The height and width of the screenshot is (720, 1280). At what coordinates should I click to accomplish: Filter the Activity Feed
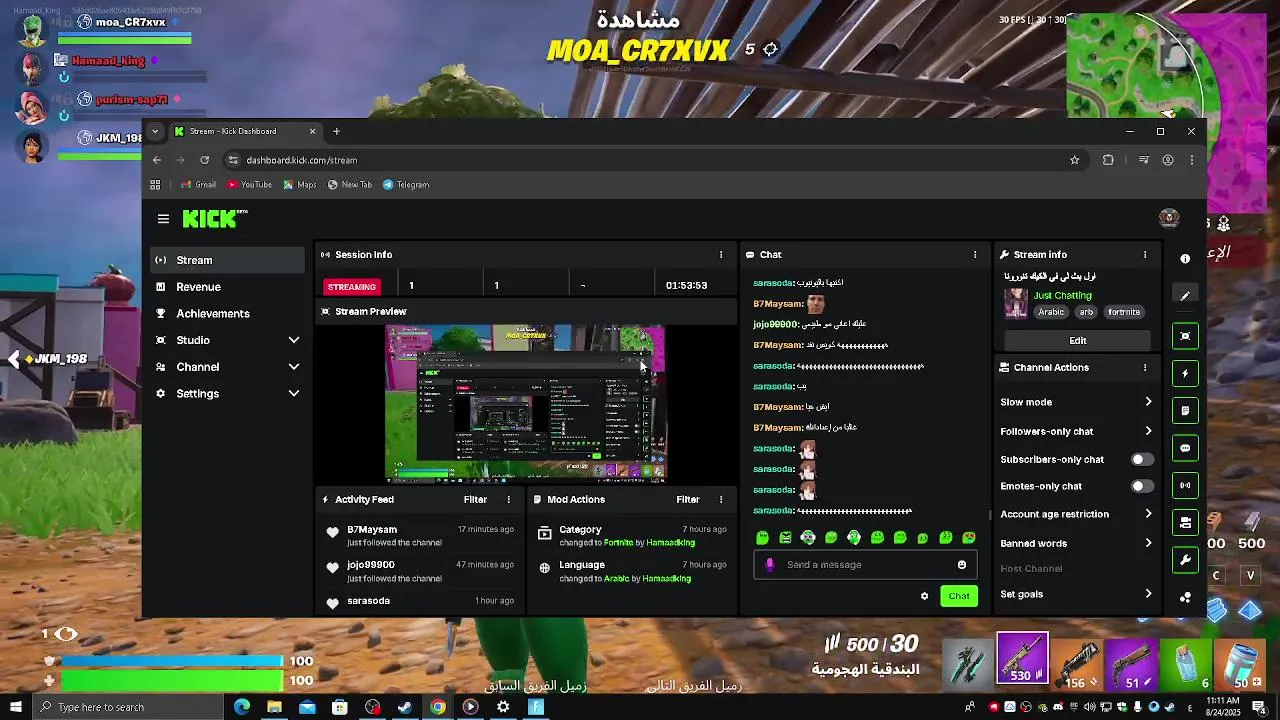475,499
